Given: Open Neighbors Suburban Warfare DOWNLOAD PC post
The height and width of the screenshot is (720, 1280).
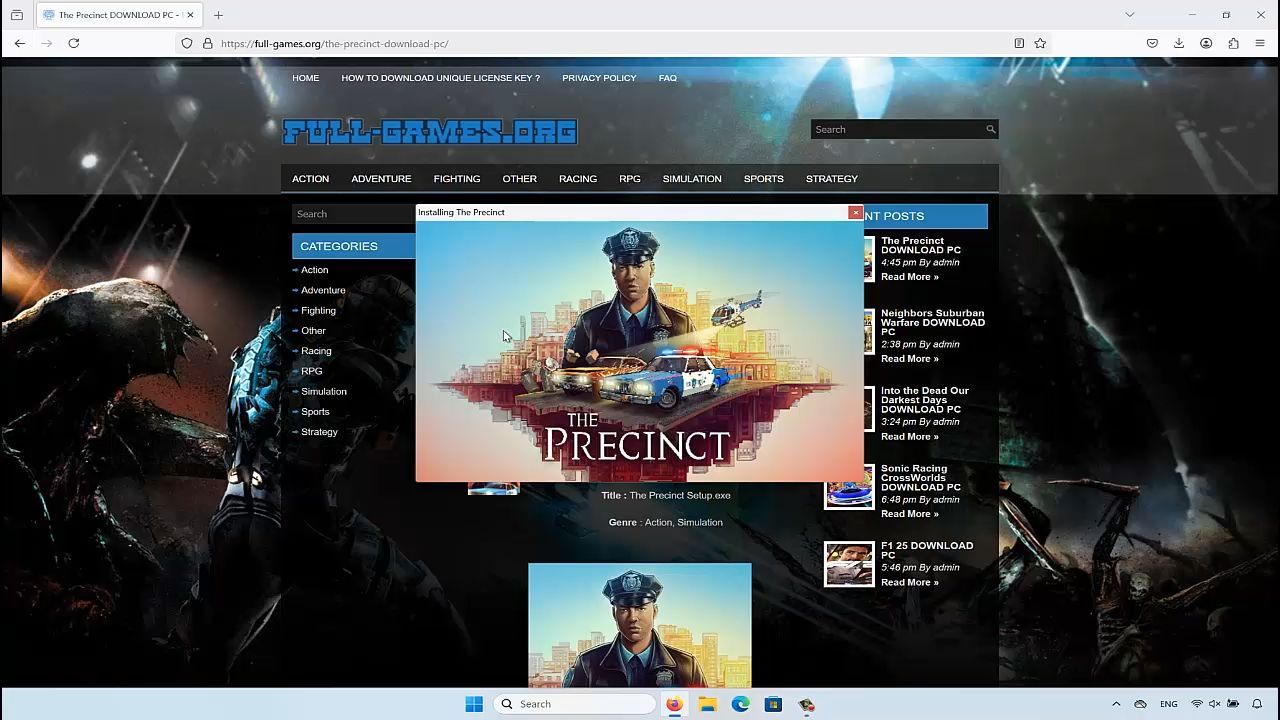Looking at the screenshot, I should tap(932, 322).
